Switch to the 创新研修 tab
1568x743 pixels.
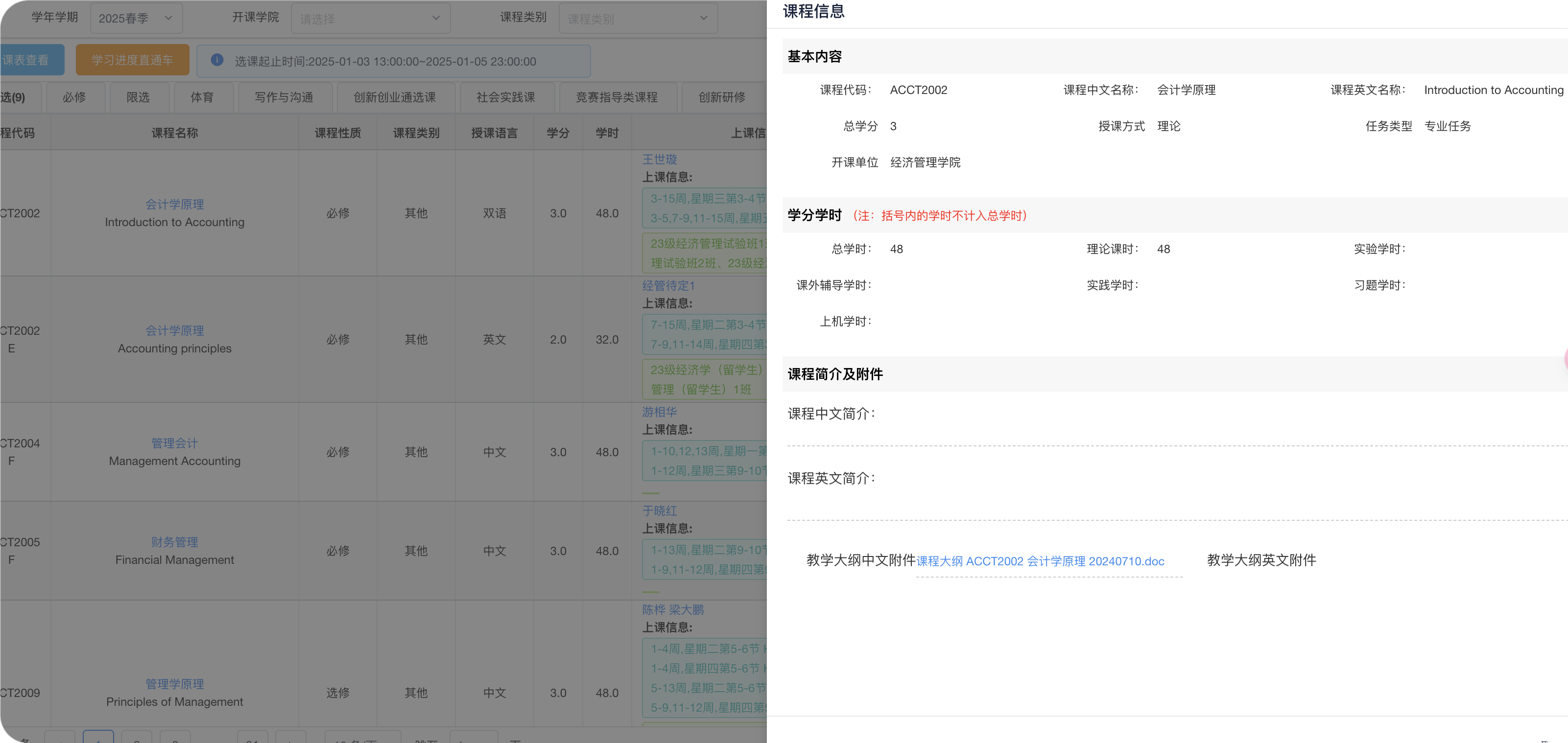[721, 97]
